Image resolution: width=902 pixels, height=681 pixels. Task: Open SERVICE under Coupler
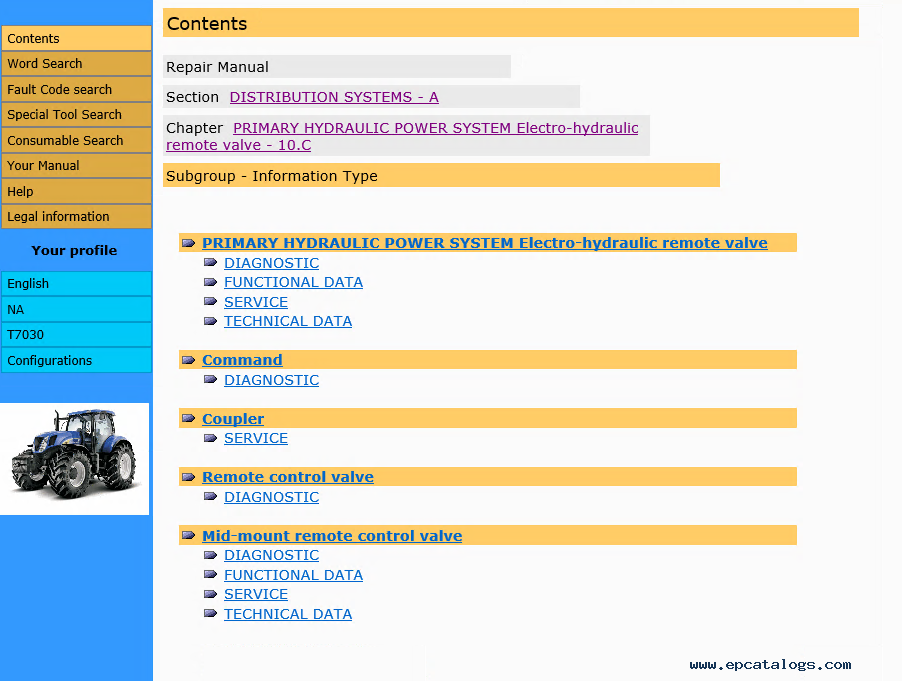pyautogui.click(x=256, y=438)
